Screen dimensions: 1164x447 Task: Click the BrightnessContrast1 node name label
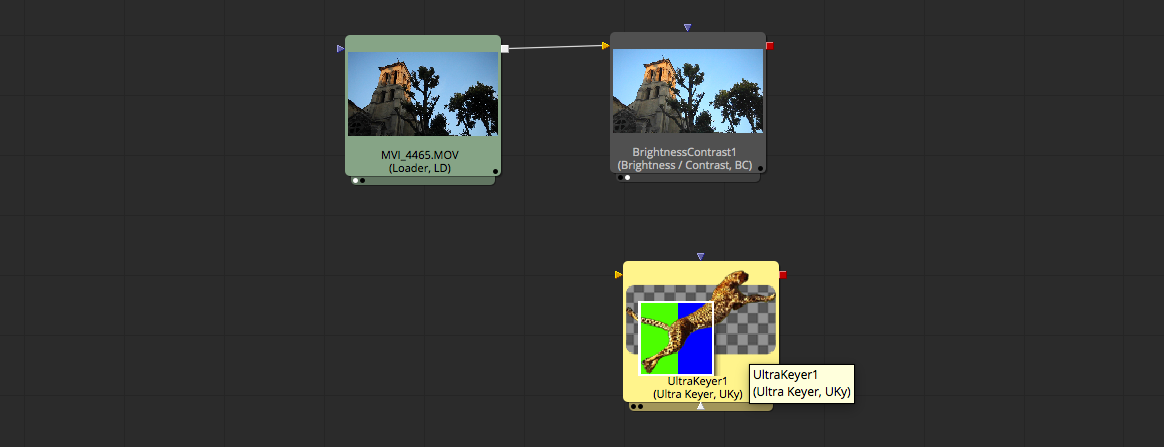[x=684, y=152]
